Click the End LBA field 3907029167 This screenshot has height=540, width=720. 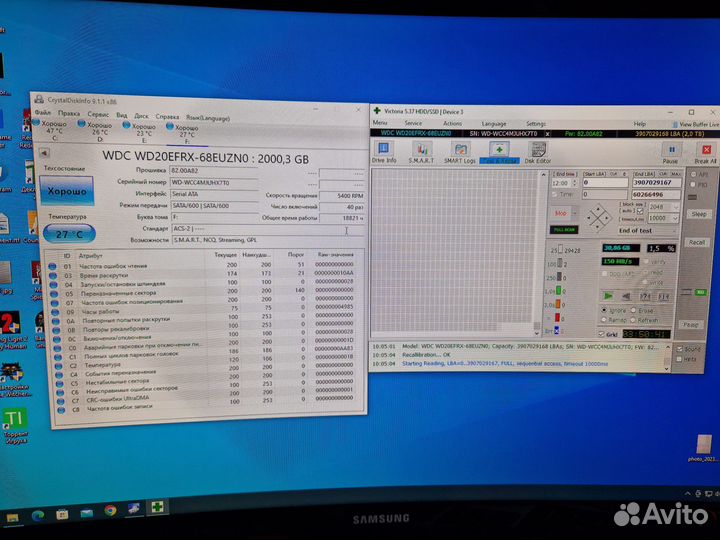tap(656, 183)
